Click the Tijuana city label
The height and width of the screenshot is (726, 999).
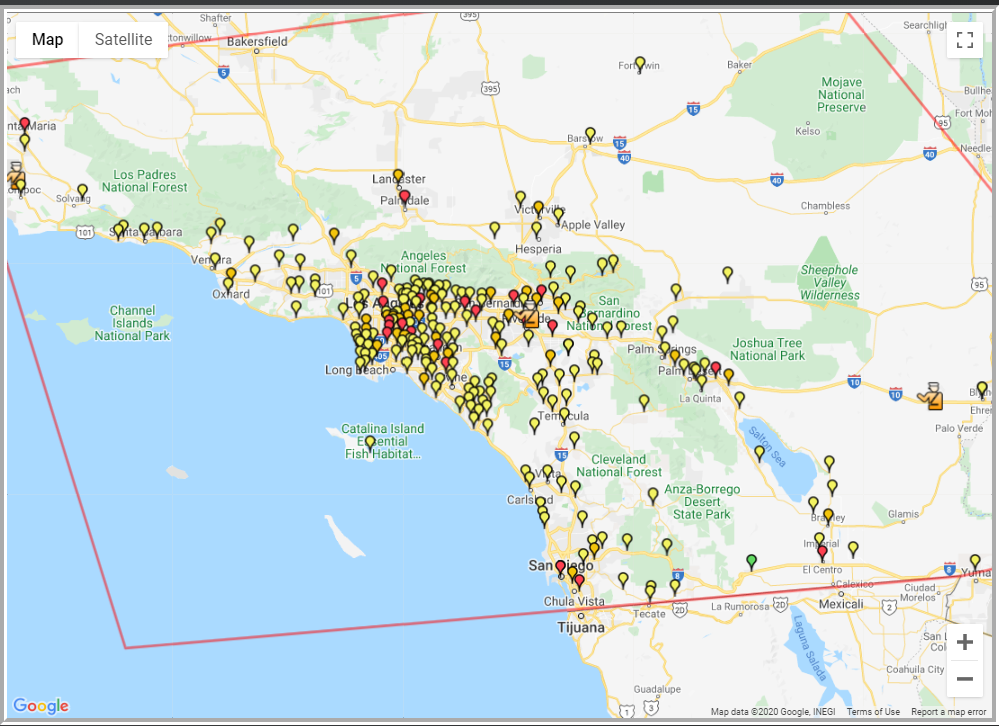[581, 627]
